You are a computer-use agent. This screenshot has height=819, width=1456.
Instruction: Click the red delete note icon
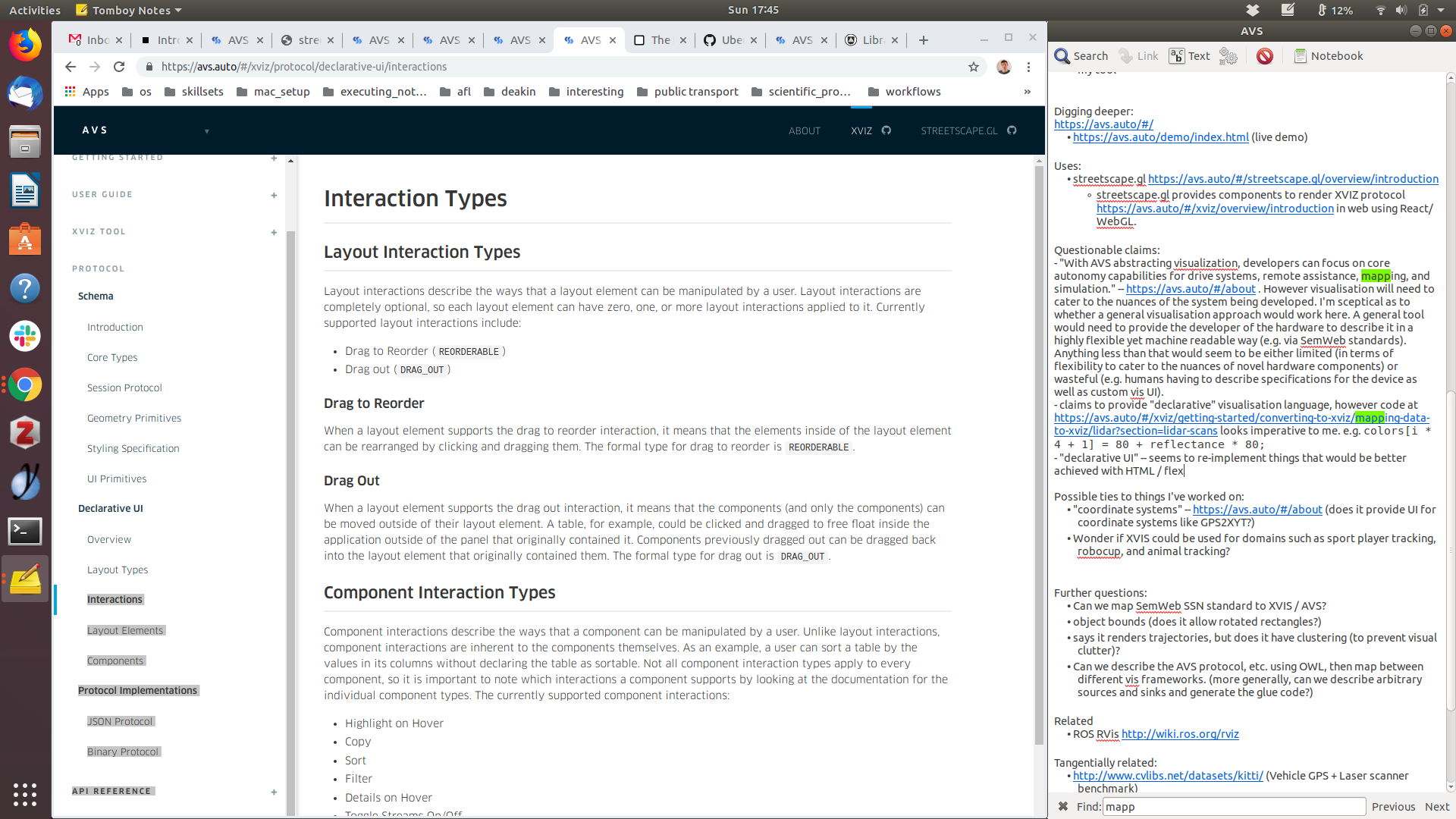(x=1264, y=56)
